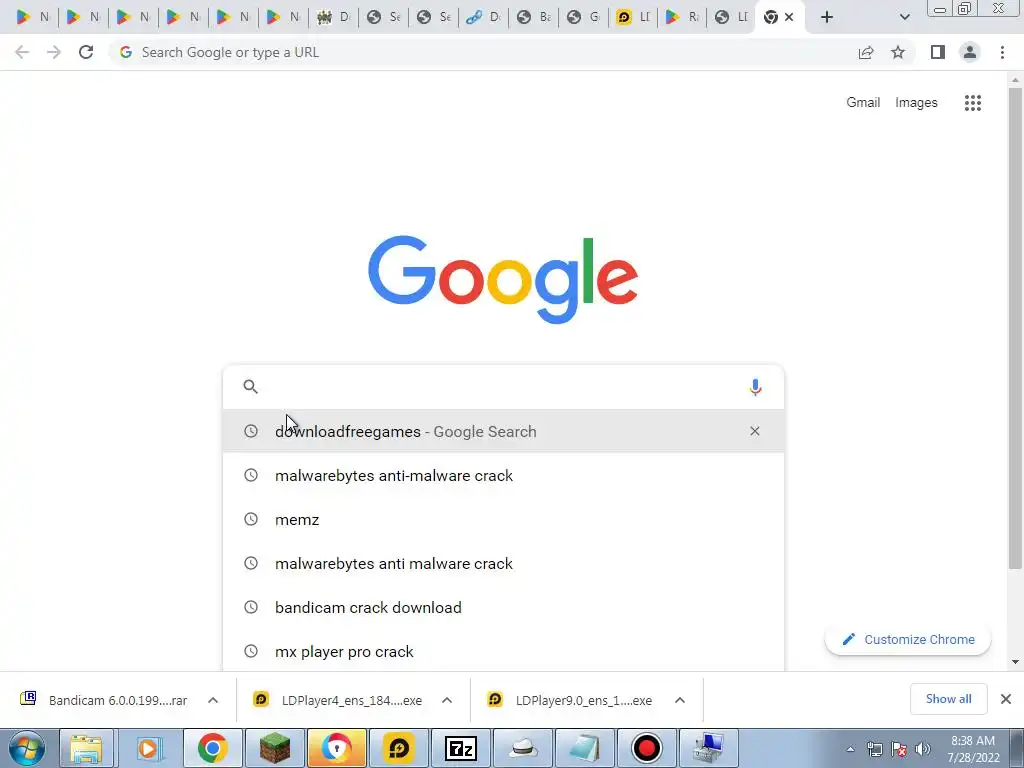
Task: Open Windows Start menu
Action: 27,748
